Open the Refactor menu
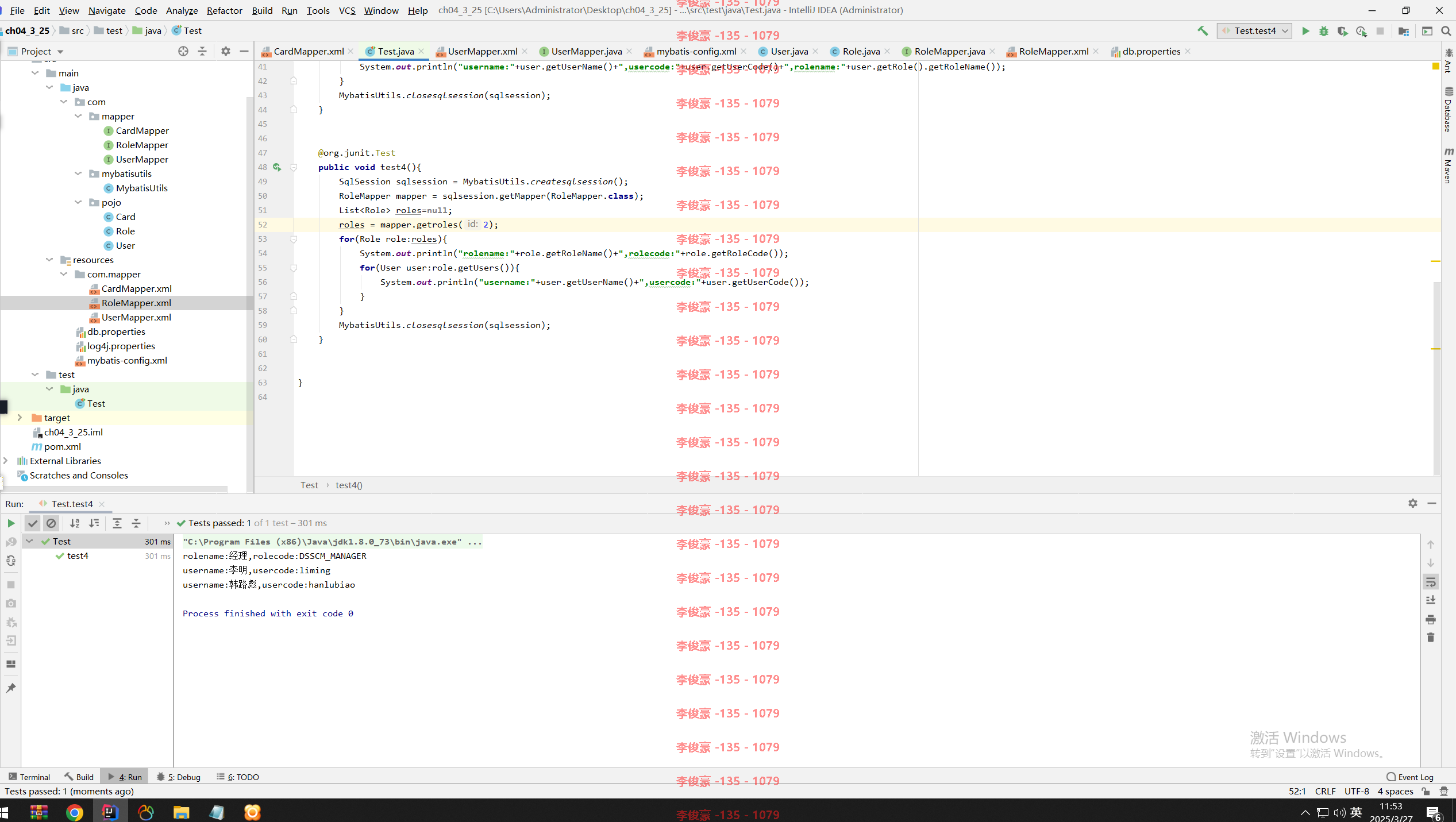 point(224,10)
